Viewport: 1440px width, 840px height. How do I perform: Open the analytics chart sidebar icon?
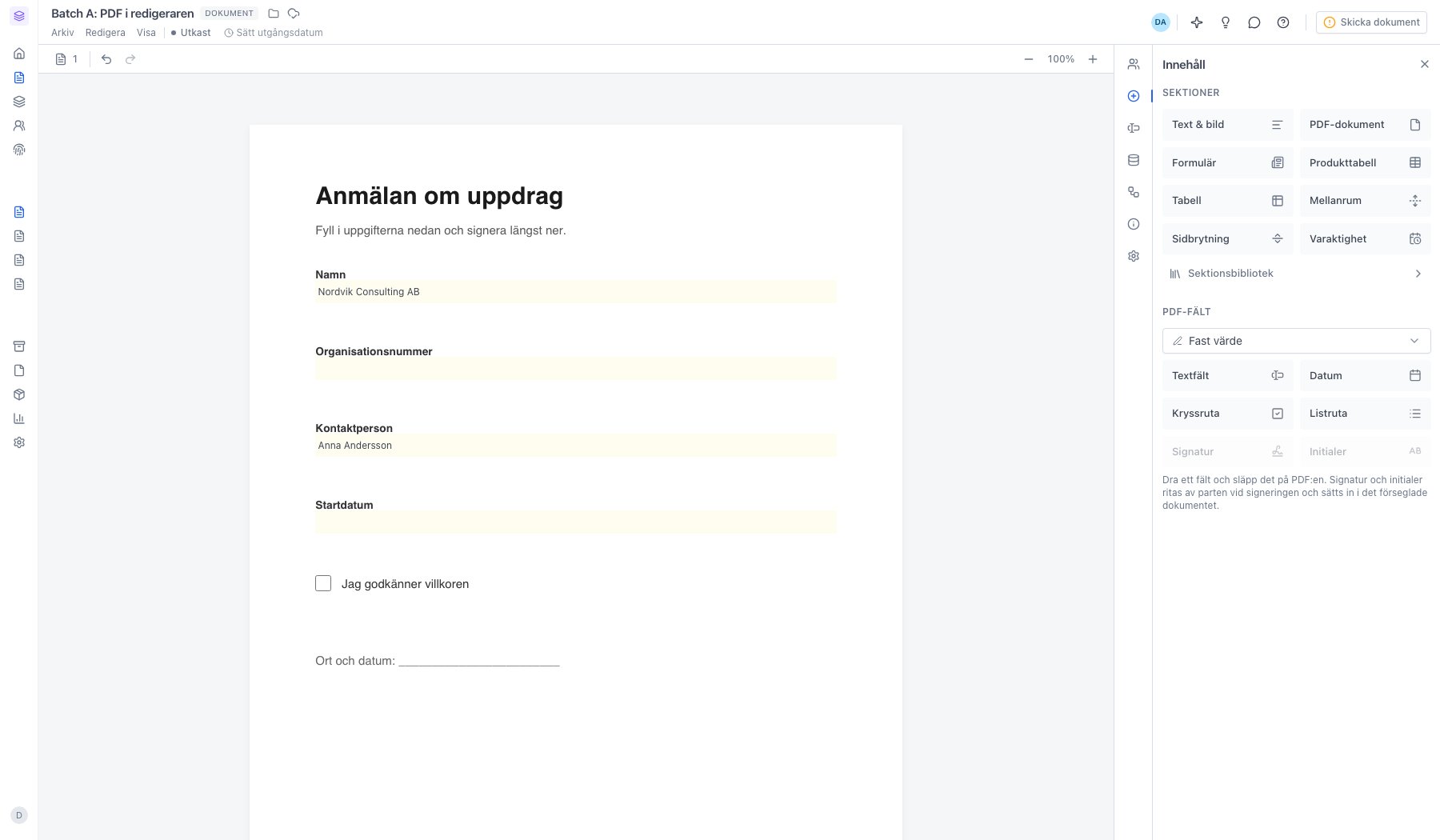pos(19,418)
